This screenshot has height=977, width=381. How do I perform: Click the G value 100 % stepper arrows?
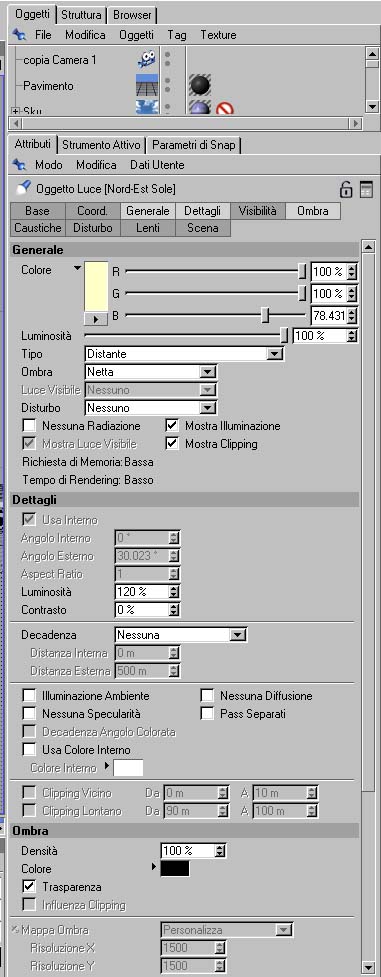tap(352, 293)
